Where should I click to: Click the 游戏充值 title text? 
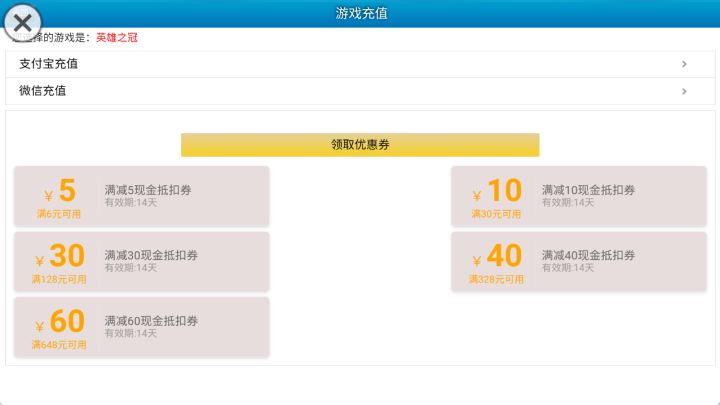[x=361, y=13]
